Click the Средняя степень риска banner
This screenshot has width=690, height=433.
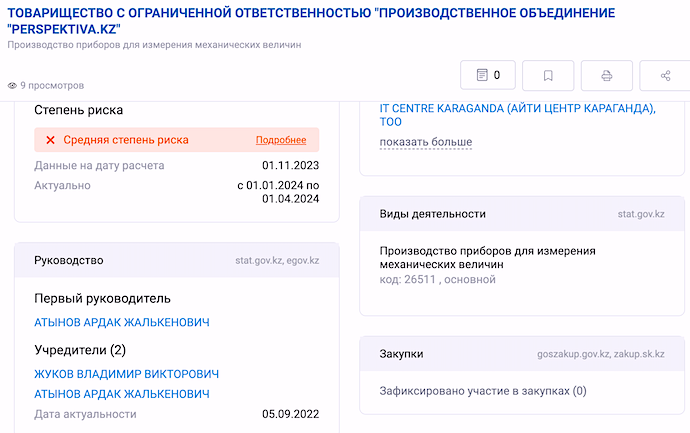176,140
